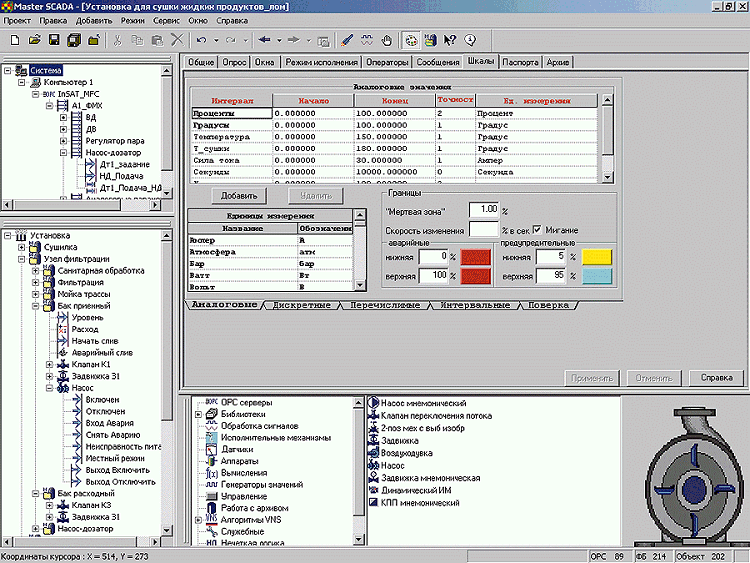Click the Undo arrow in the toolbar

[201, 40]
